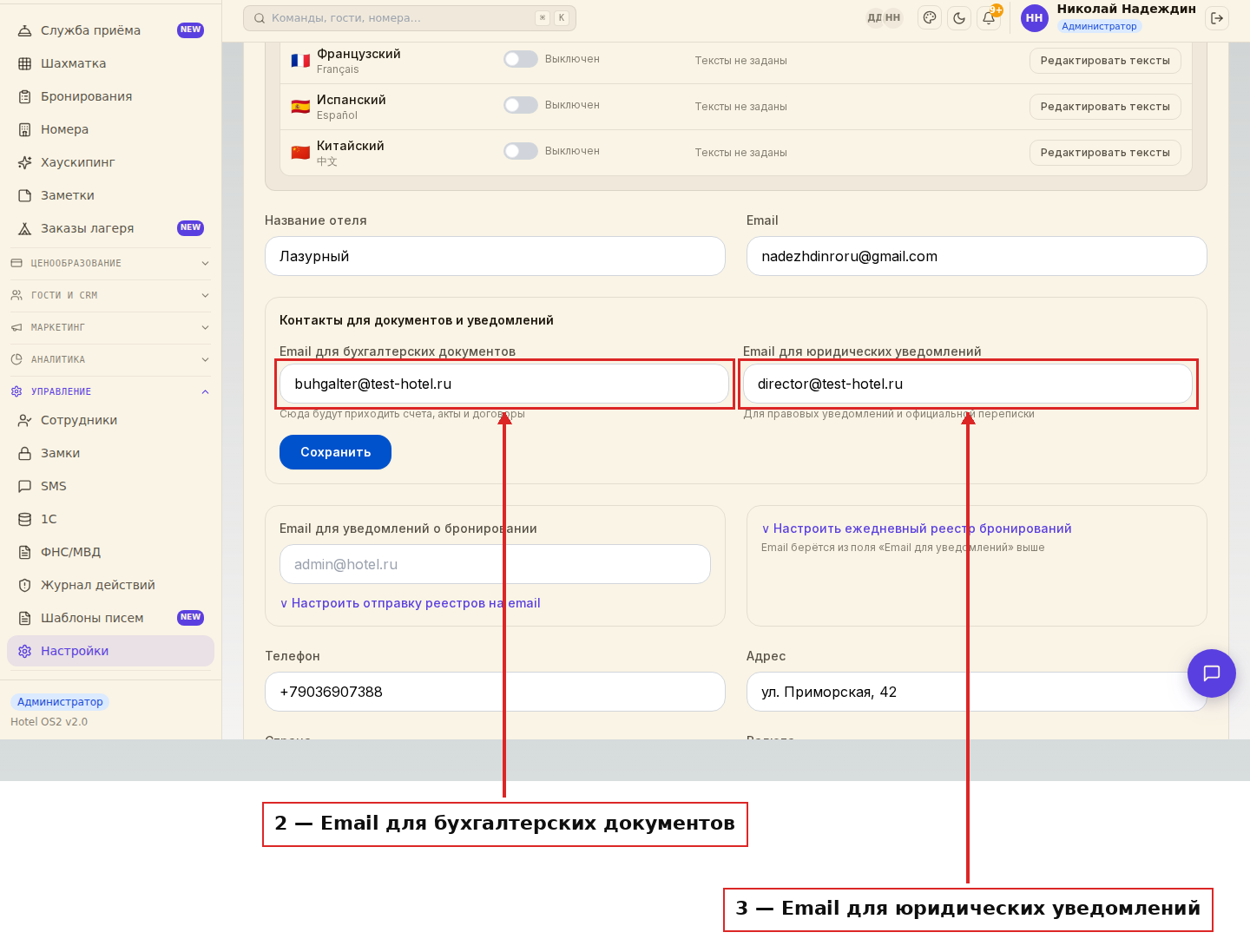Go to Бронирования page
Image resolution: width=1250 pixels, height=952 pixels.
click(110, 96)
